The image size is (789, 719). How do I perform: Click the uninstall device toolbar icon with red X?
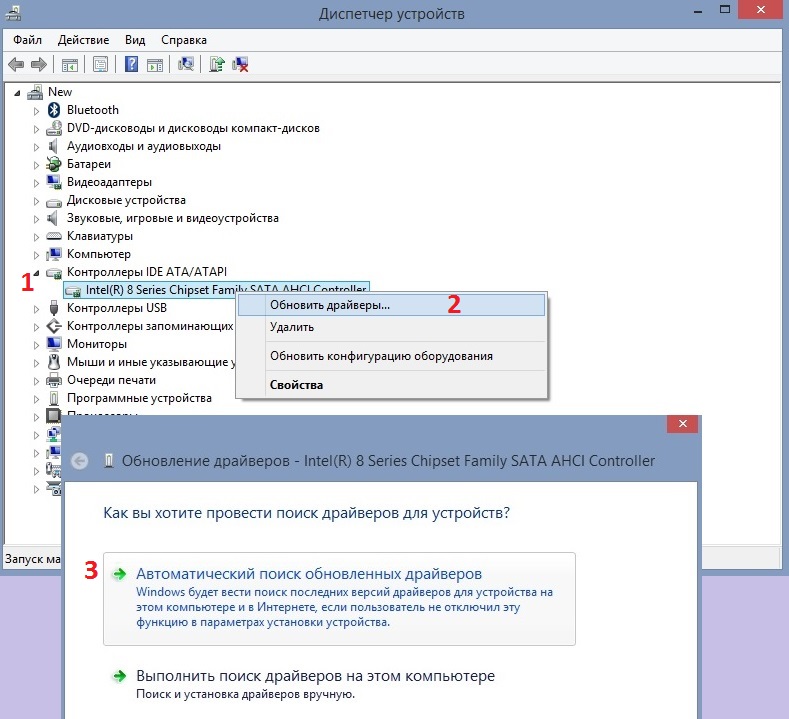(x=240, y=64)
